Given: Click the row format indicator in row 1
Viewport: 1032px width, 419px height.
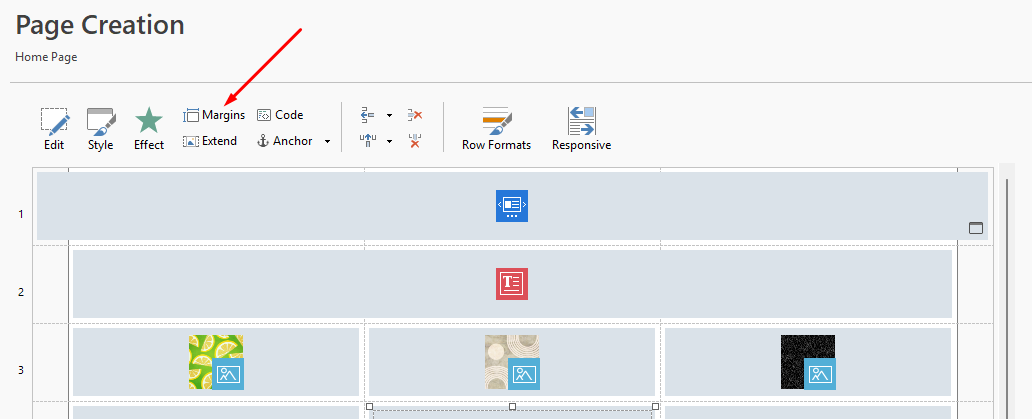Looking at the screenshot, I should tap(976, 228).
